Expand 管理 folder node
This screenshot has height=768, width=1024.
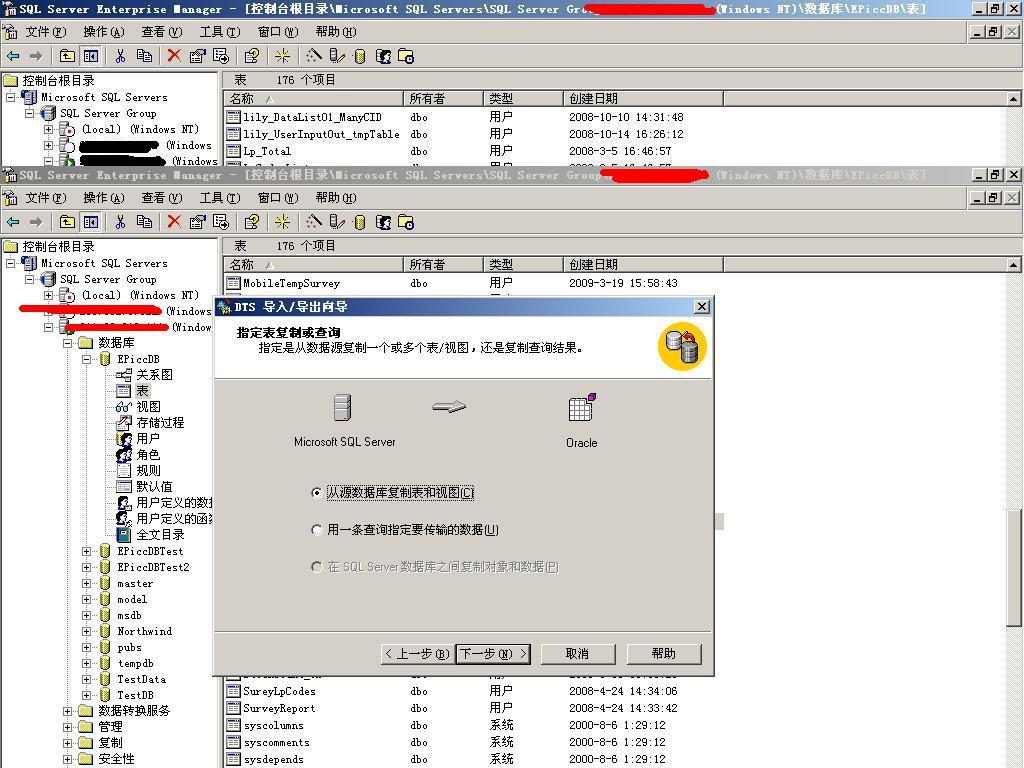coord(67,727)
